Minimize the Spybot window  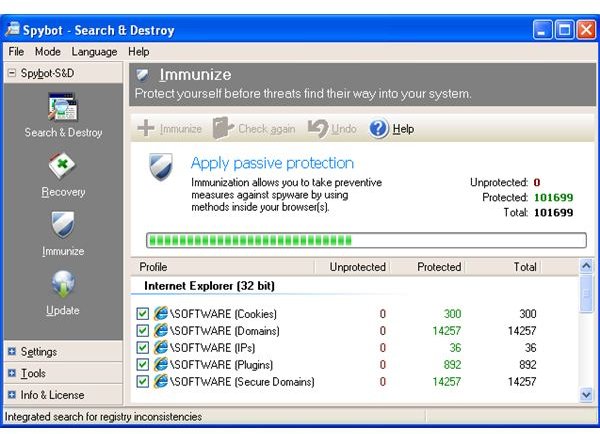542,30
